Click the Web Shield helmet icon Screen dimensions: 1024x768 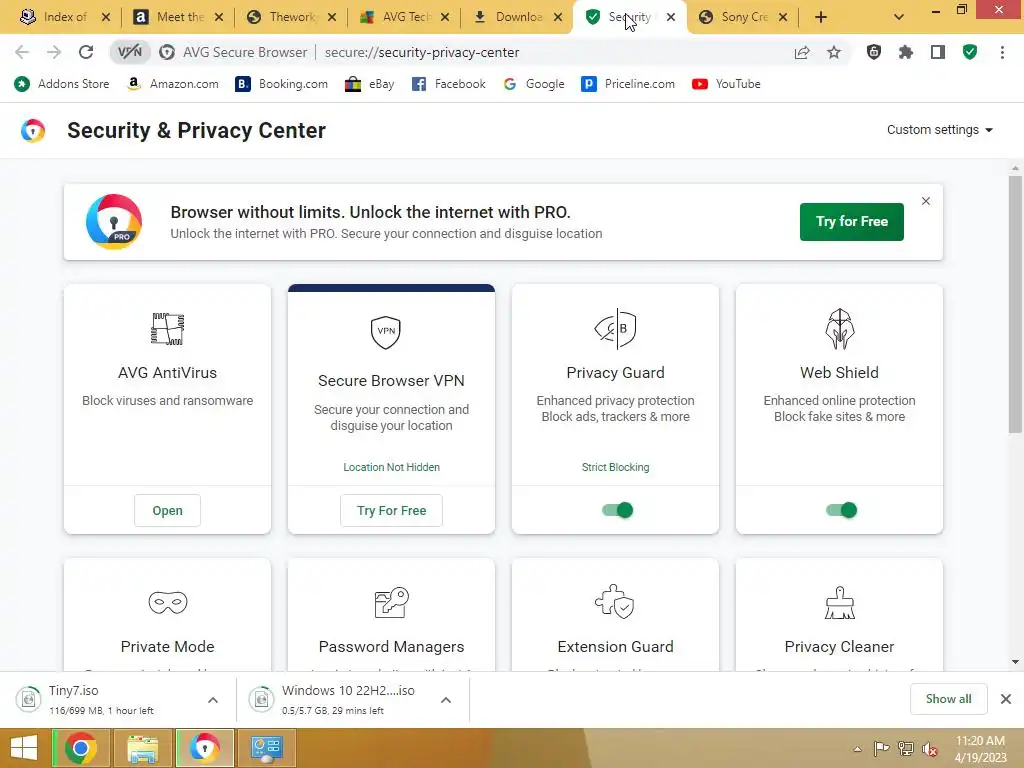839,328
